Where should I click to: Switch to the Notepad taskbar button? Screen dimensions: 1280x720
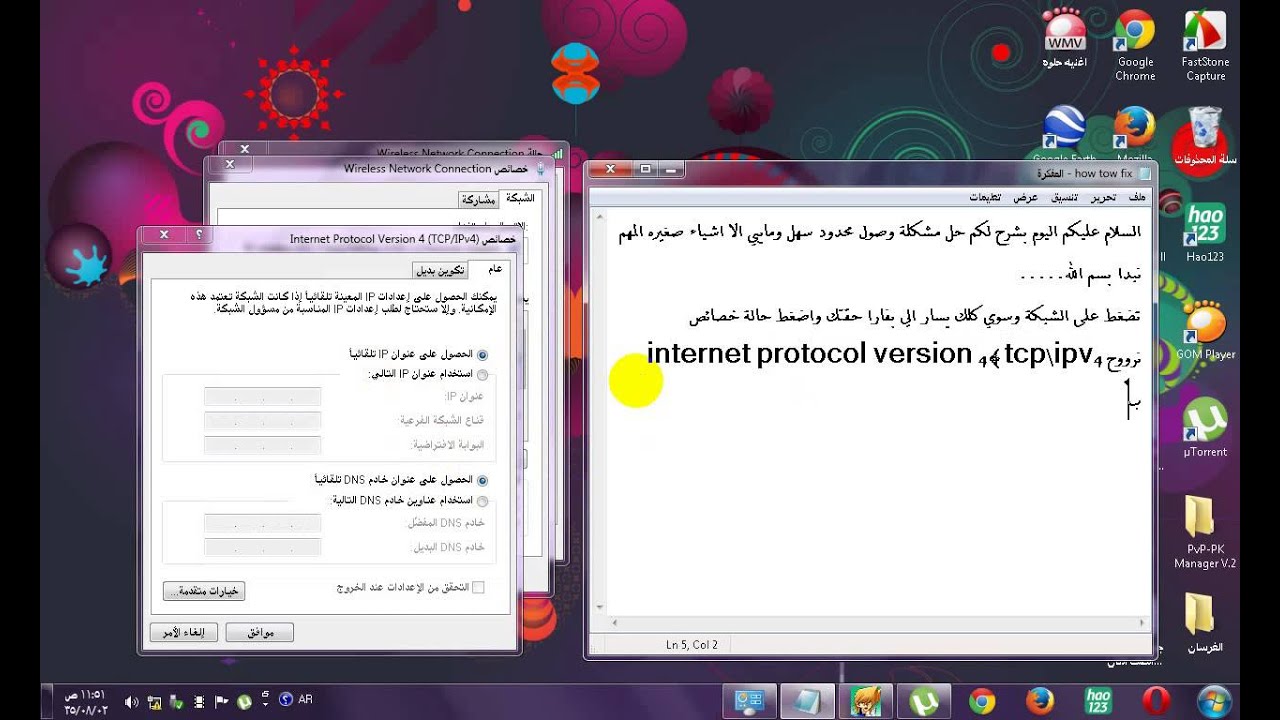[x=806, y=701]
